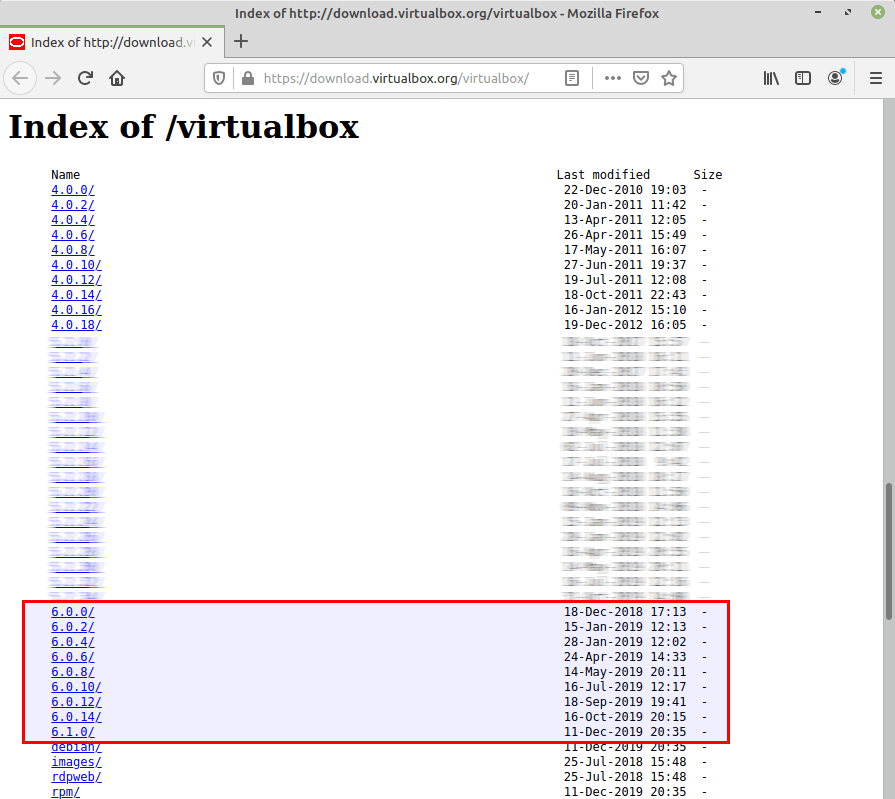Viewport: 895px width, 799px height.
Task: Open Firefox hamburger application menu
Action: 875,78
